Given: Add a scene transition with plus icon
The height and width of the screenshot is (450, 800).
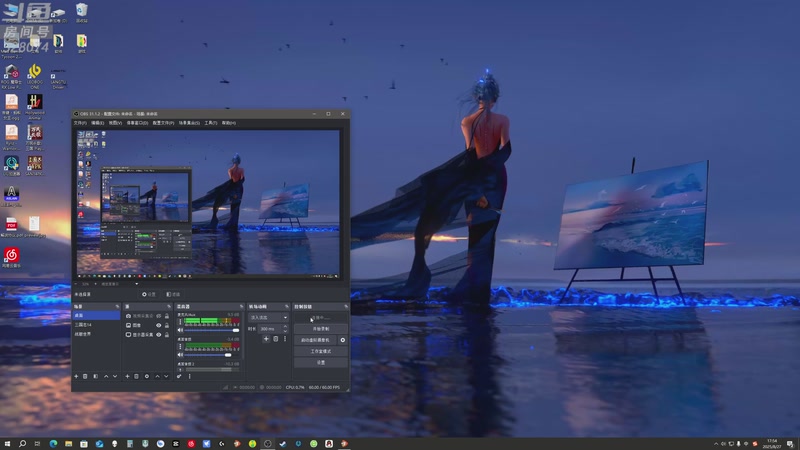Looking at the screenshot, I should pos(266,339).
